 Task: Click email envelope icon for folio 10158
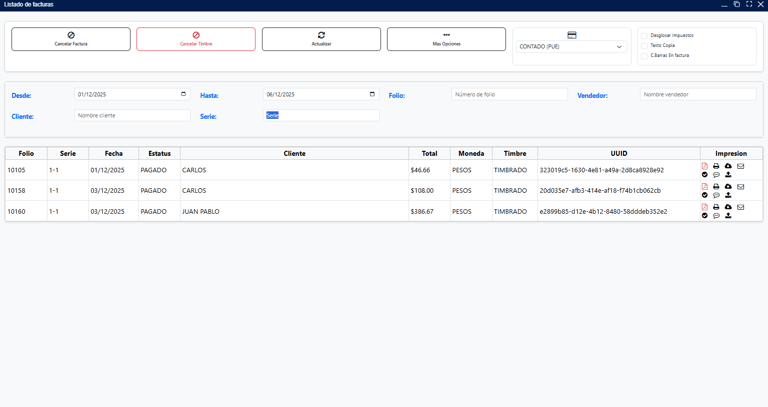click(741, 187)
